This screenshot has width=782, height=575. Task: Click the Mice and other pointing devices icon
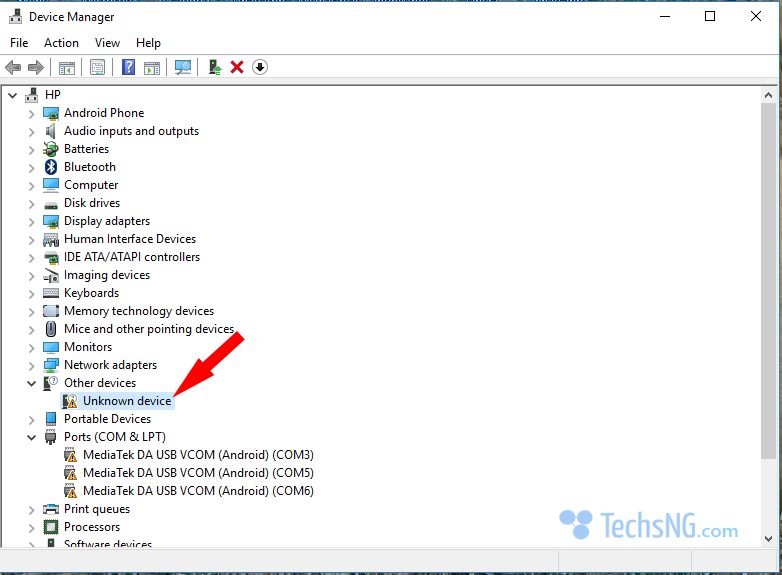(x=51, y=329)
